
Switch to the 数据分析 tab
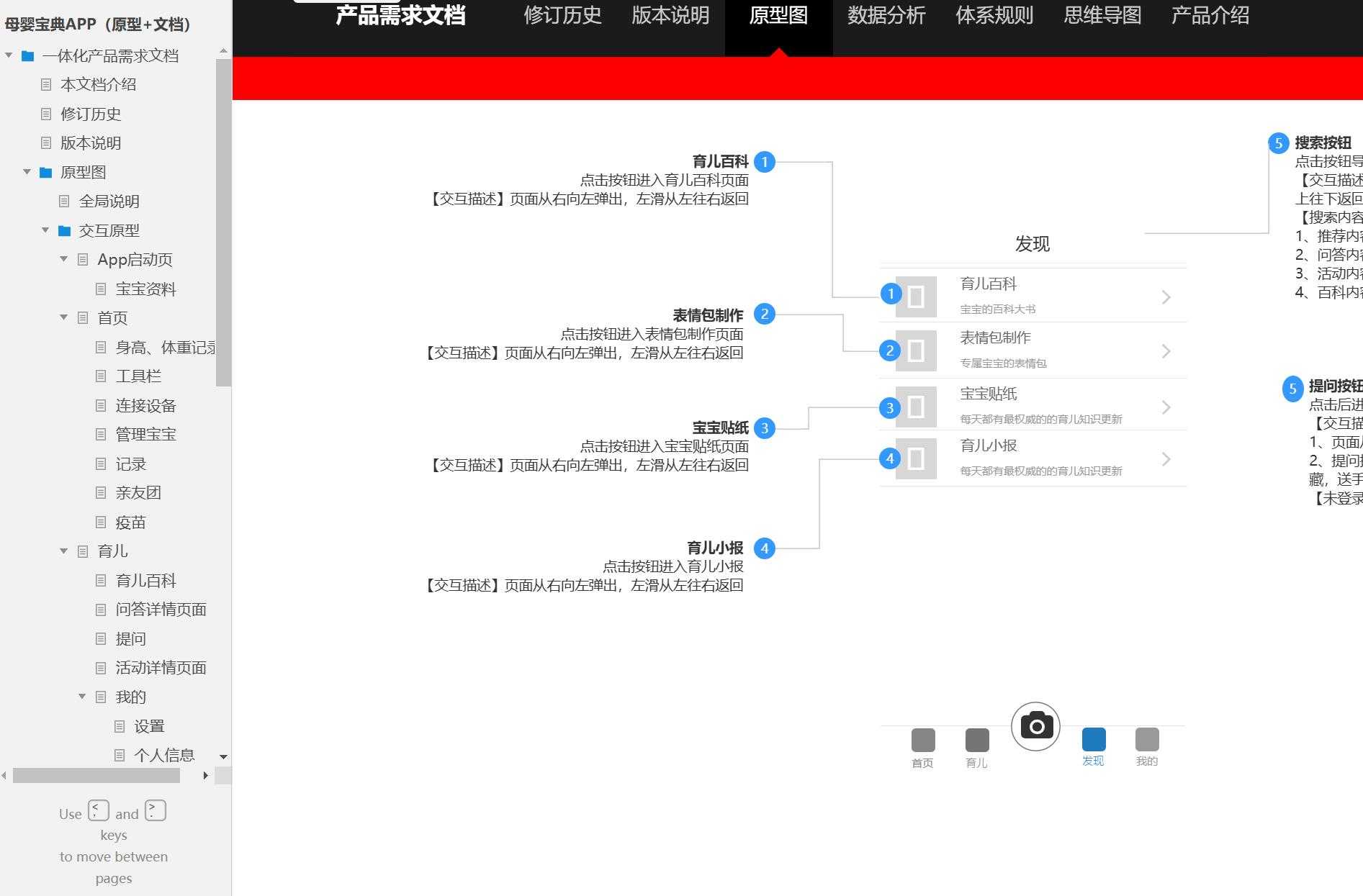(886, 16)
